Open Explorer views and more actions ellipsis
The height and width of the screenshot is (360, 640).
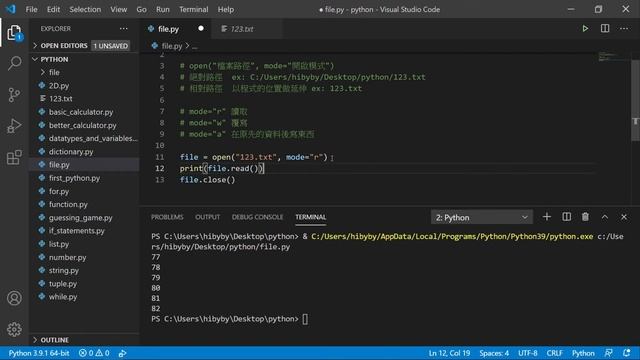pyautogui.click(x=124, y=29)
